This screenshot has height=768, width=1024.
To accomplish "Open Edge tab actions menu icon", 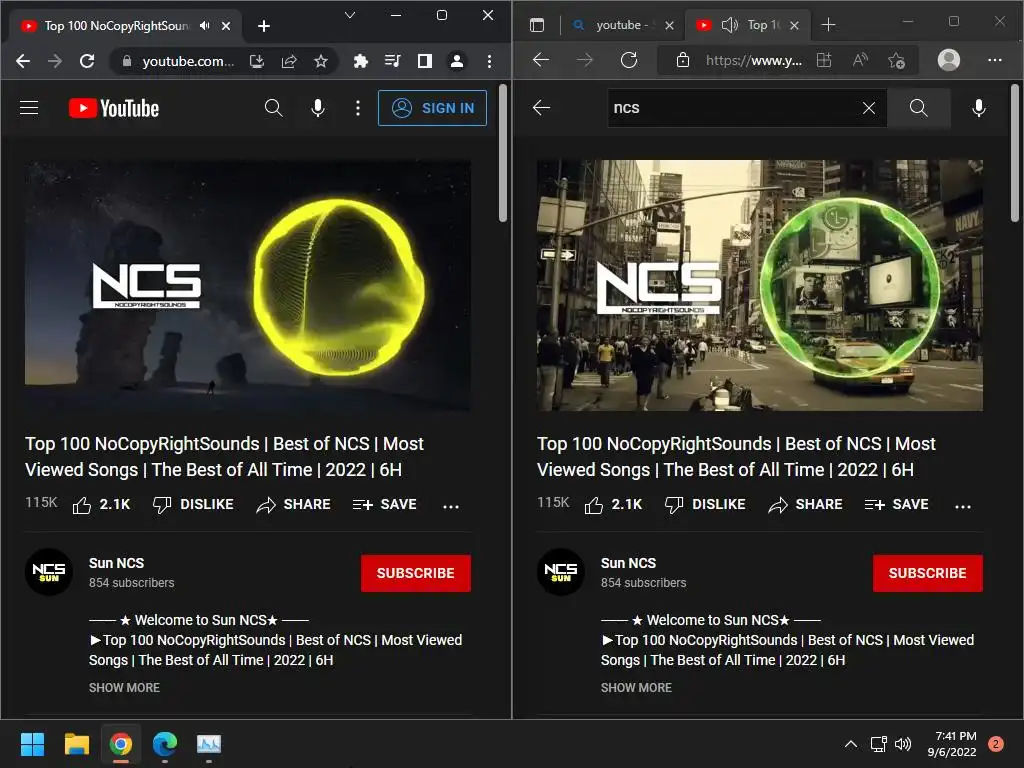I will [x=537, y=25].
